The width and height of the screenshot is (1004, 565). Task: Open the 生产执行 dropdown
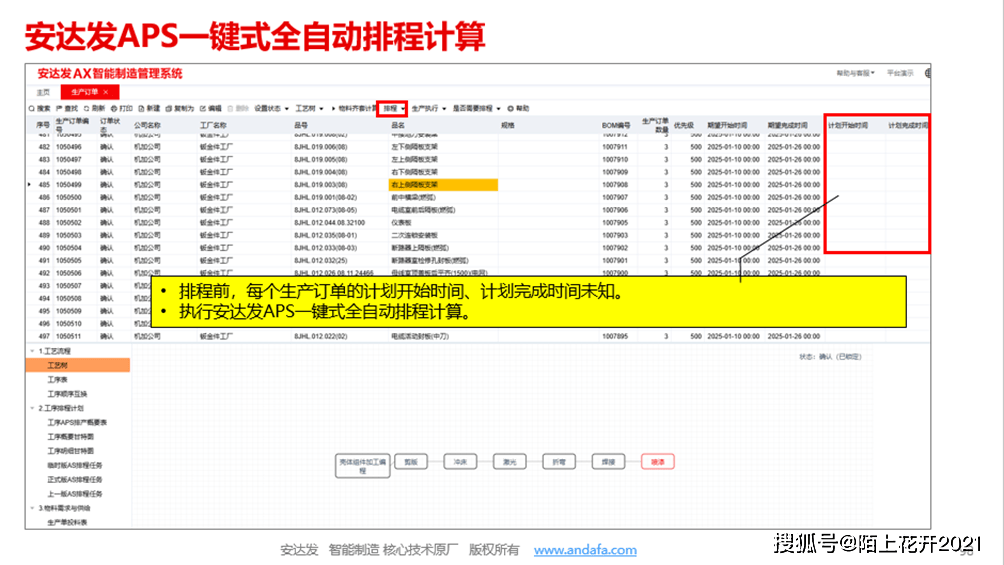[428, 109]
